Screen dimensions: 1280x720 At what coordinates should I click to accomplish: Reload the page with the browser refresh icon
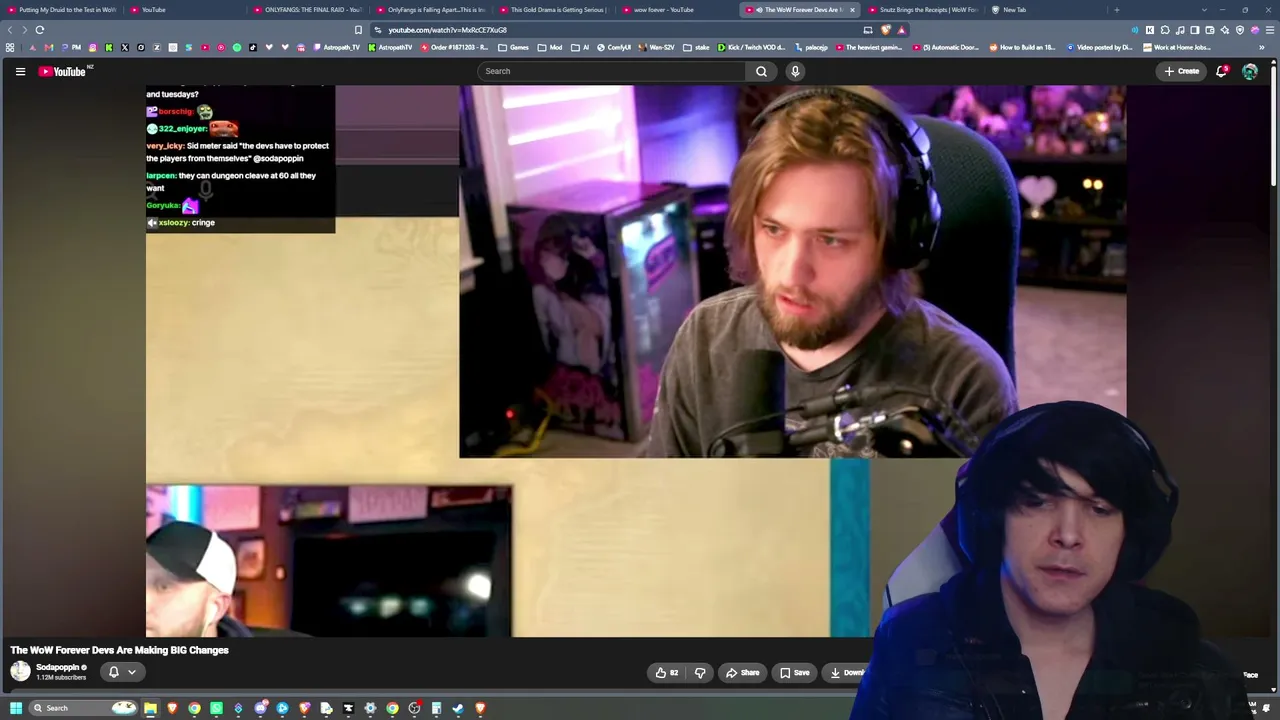(40, 30)
